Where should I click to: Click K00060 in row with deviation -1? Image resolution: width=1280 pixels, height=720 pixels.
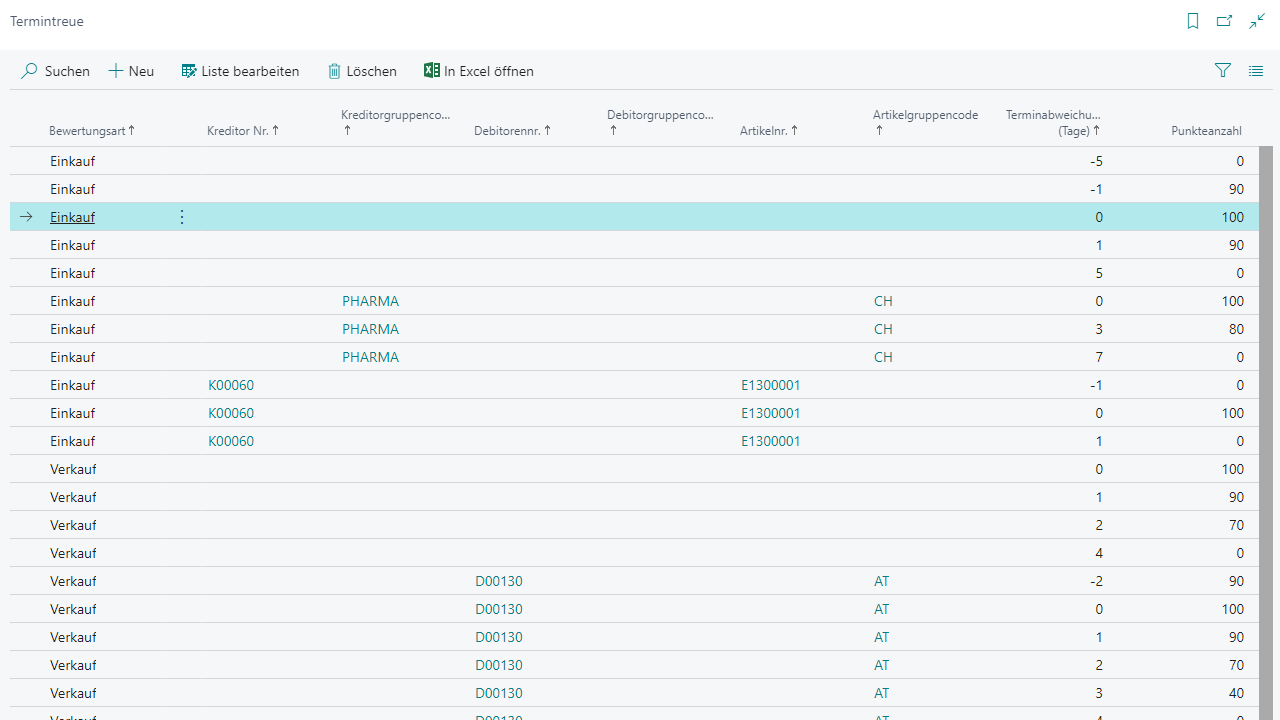231,385
